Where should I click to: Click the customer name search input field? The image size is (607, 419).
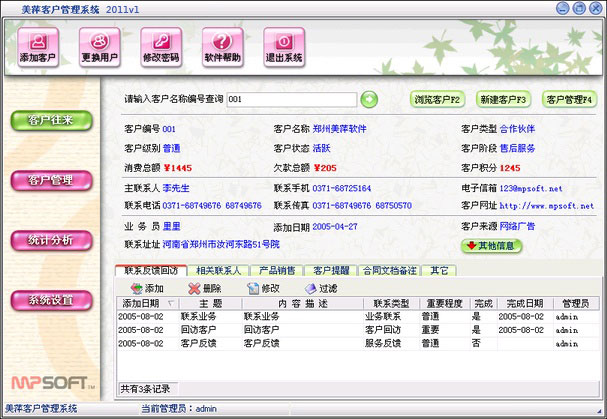290,100
